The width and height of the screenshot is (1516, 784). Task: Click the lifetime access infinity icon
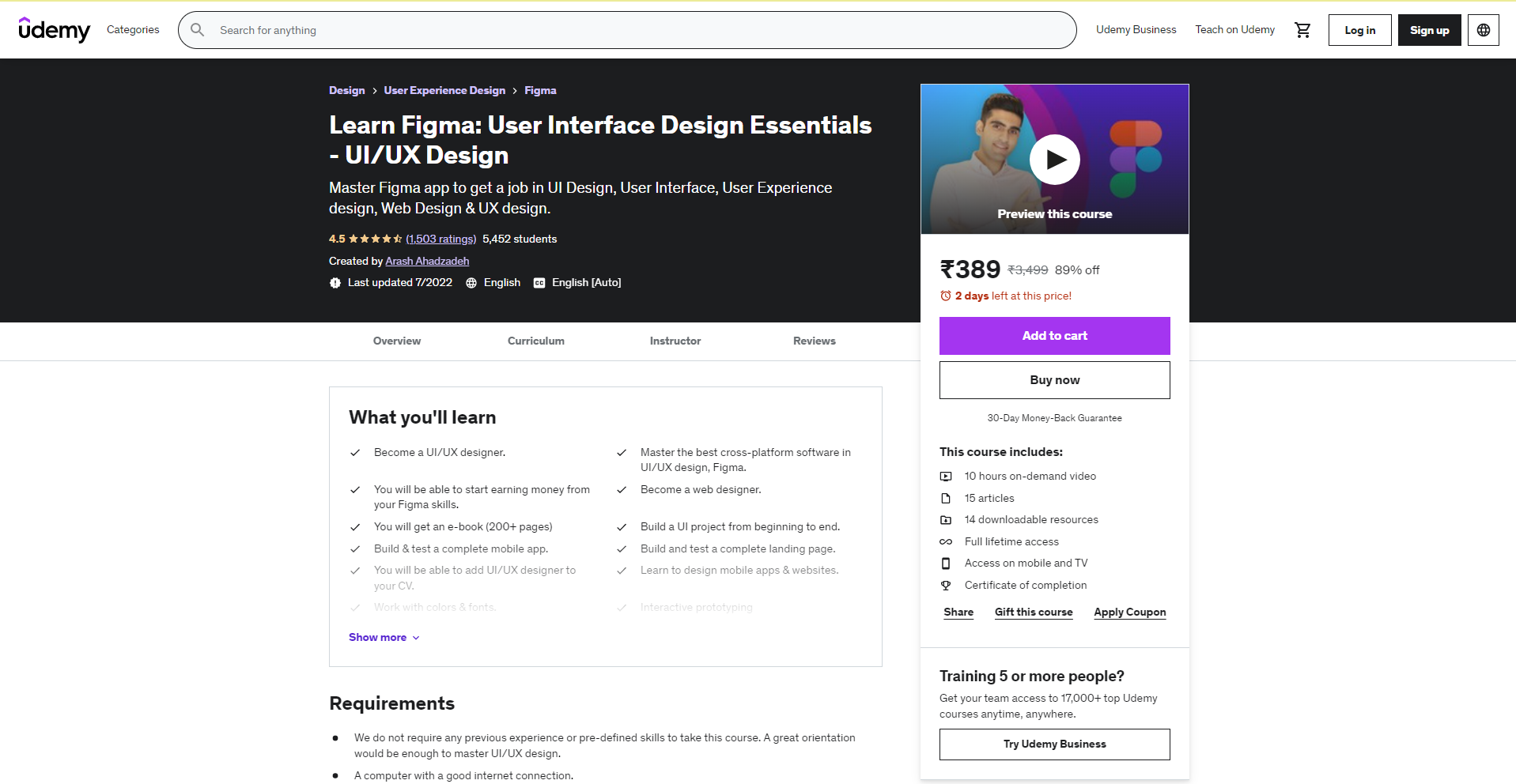coord(946,541)
